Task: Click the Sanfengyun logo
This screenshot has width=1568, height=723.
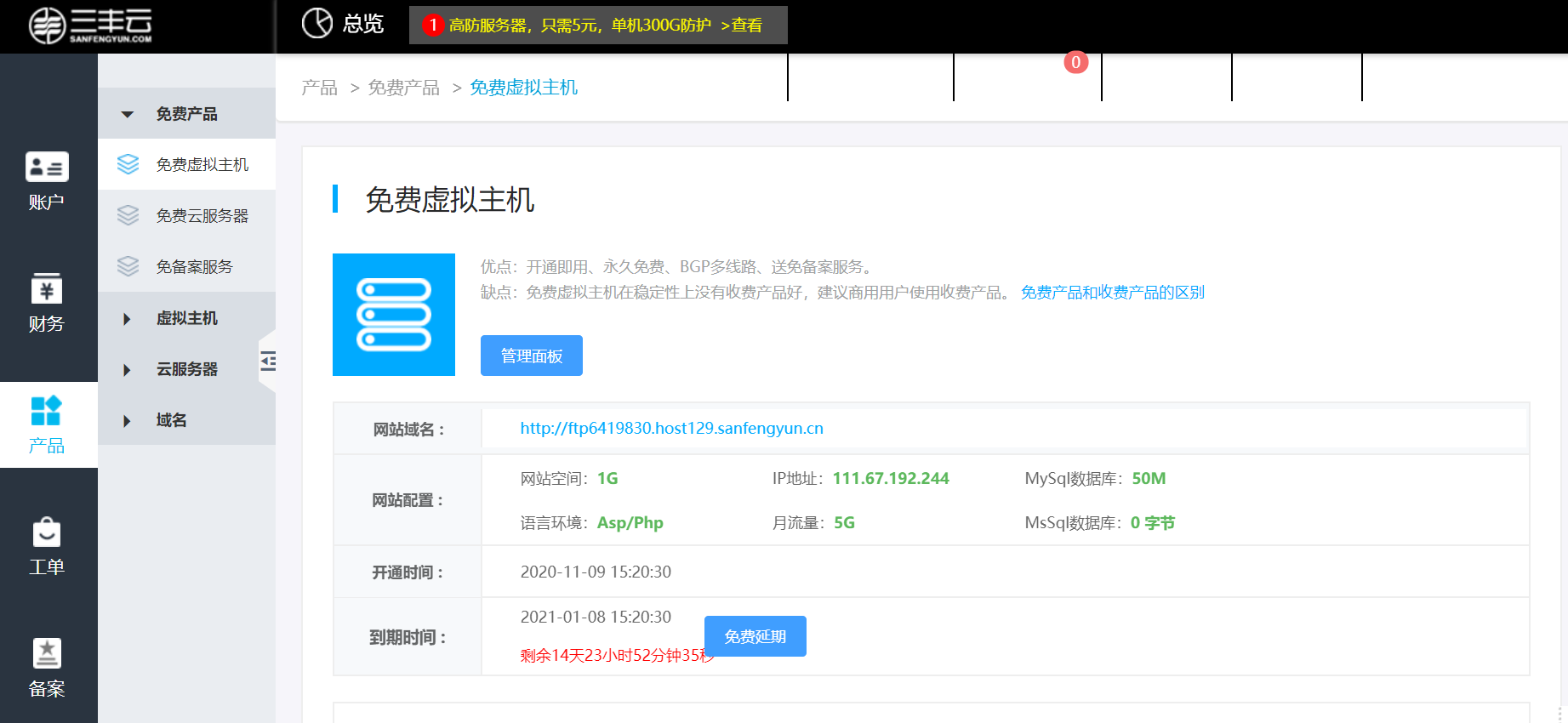Action: point(90,25)
